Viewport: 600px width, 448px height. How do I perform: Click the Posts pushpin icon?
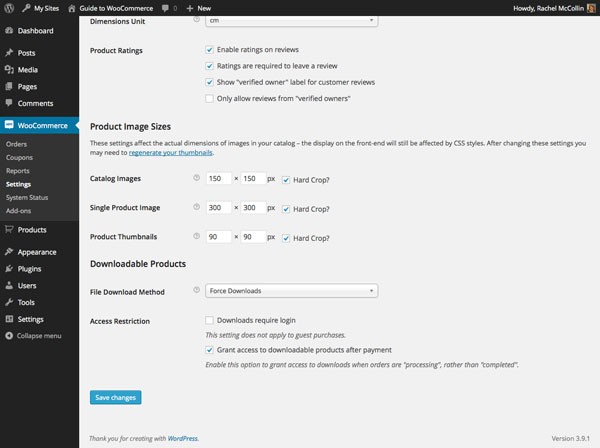9,53
